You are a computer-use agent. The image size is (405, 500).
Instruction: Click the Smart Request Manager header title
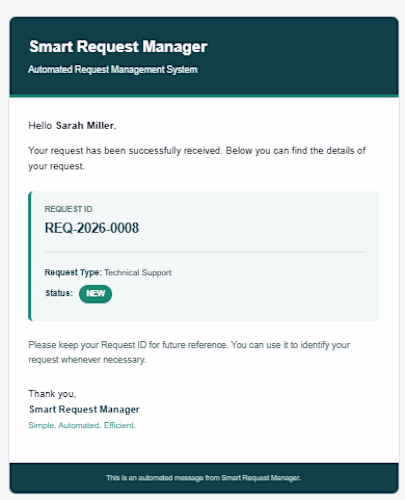tap(118, 47)
